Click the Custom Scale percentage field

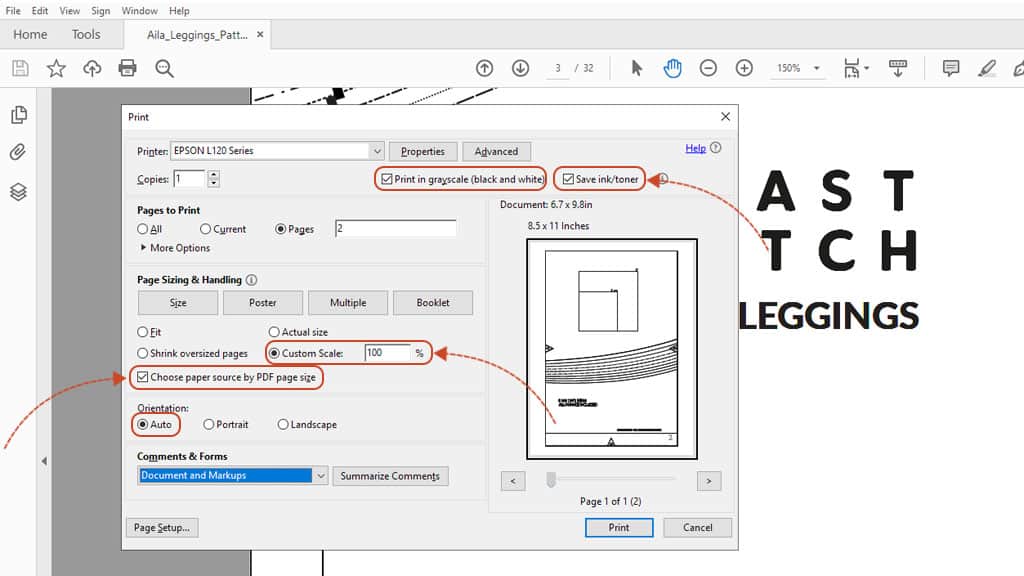[x=387, y=353]
